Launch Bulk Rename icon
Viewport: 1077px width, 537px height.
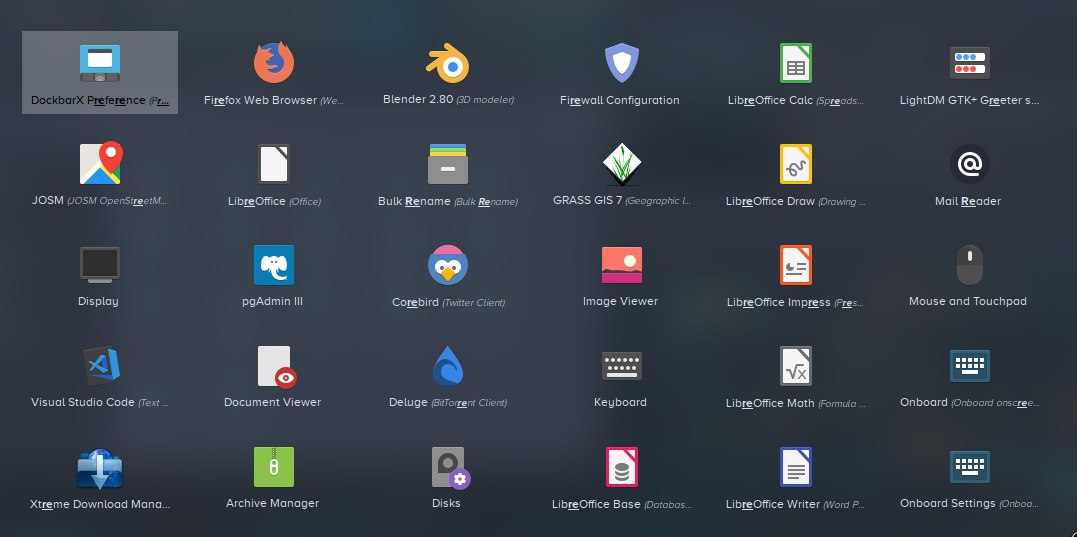point(448,163)
